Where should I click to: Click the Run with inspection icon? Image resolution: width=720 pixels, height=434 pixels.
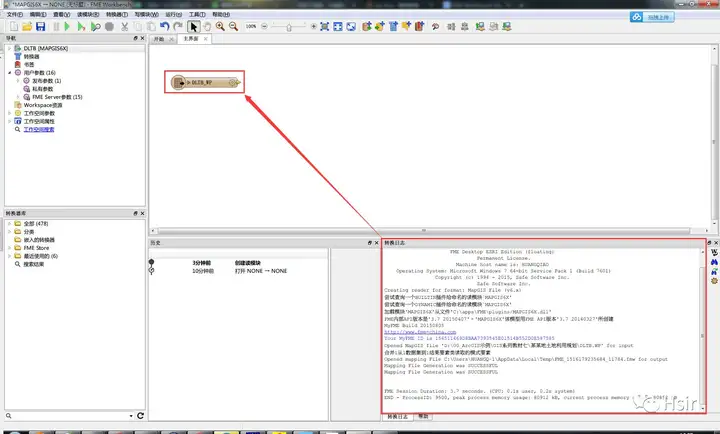(95, 27)
